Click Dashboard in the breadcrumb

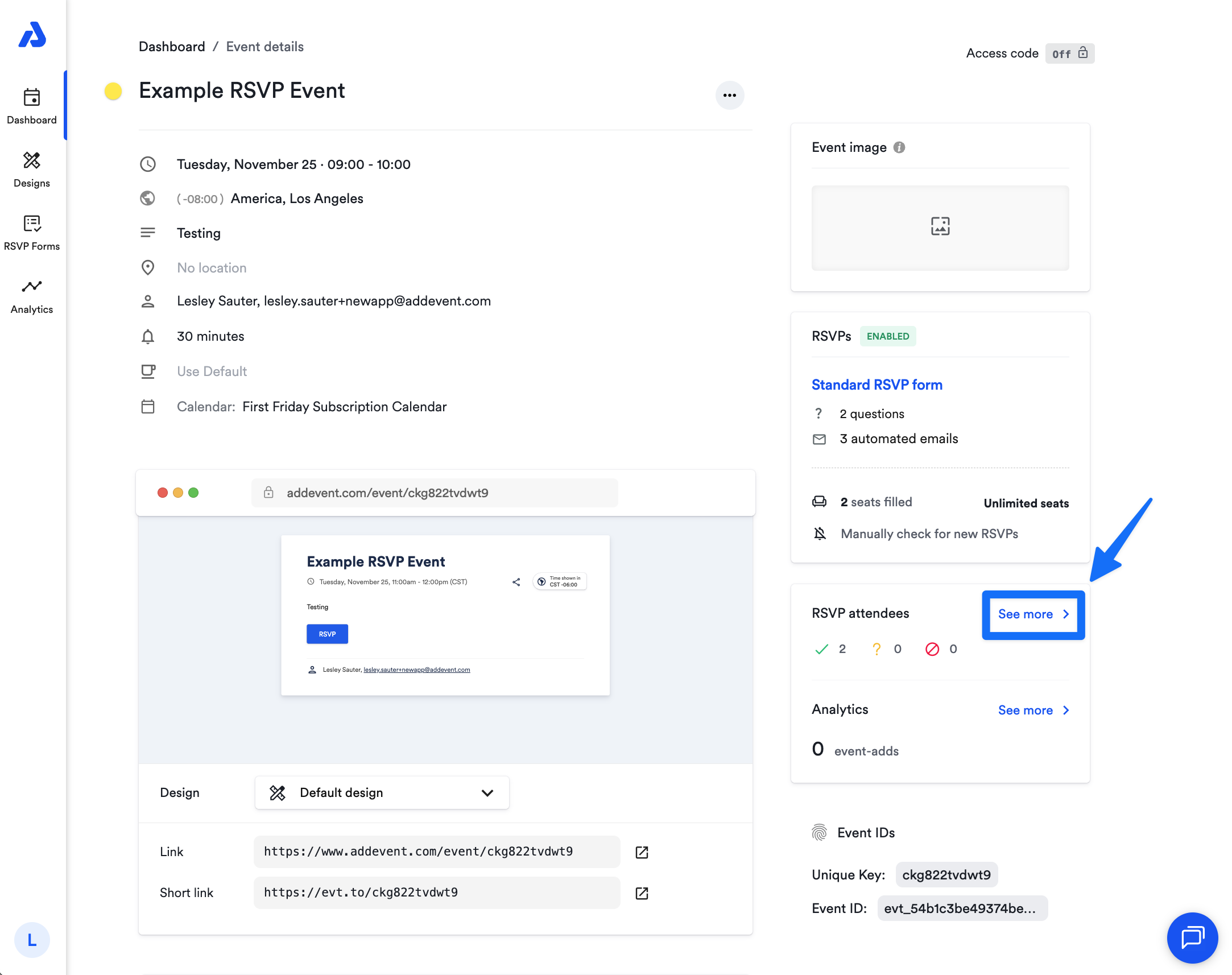point(172,47)
